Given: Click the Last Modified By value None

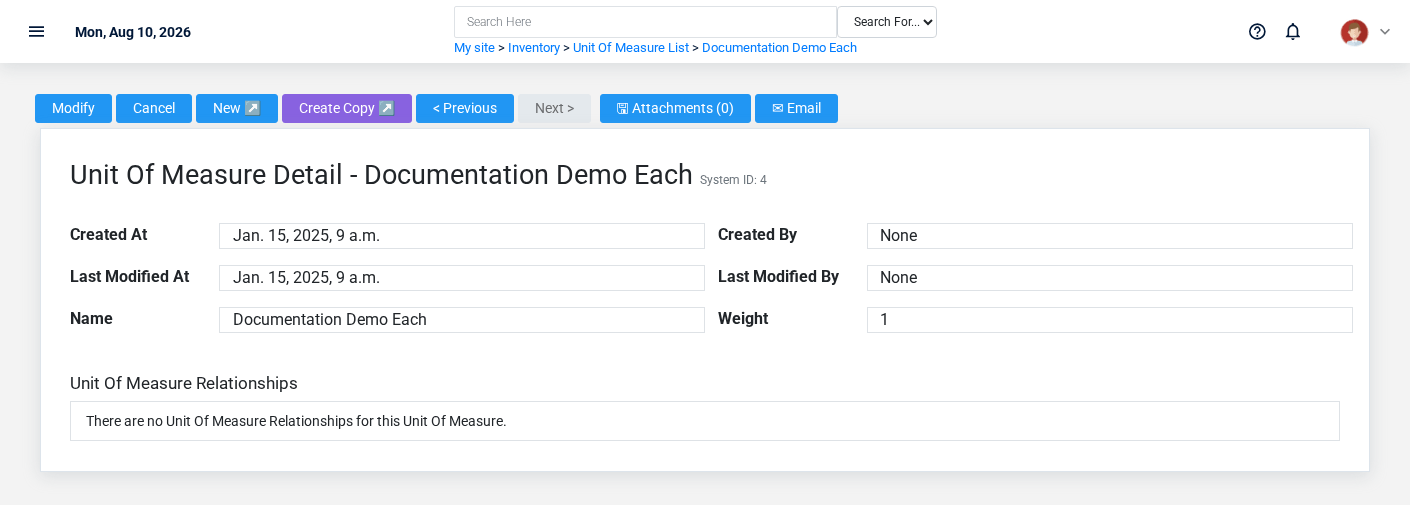Looking at the screenshot, I should 1110,278.
